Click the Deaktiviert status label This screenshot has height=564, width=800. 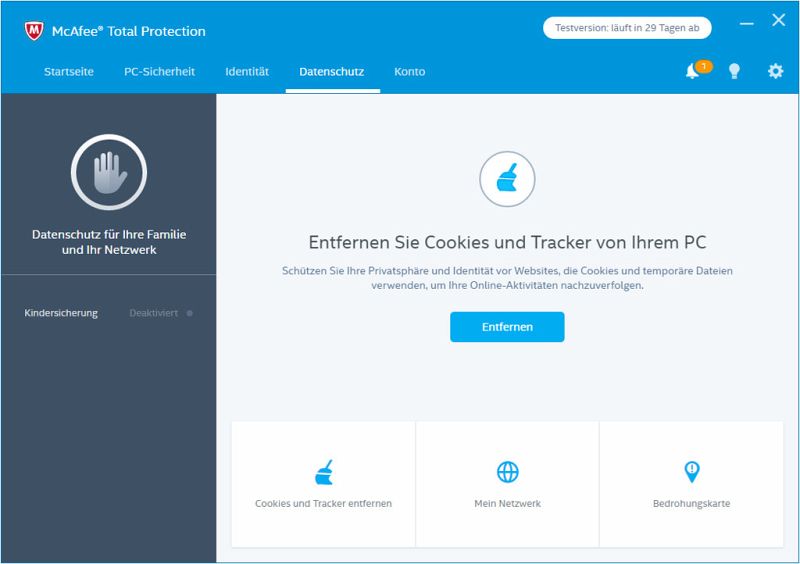[x=154, y=313]
